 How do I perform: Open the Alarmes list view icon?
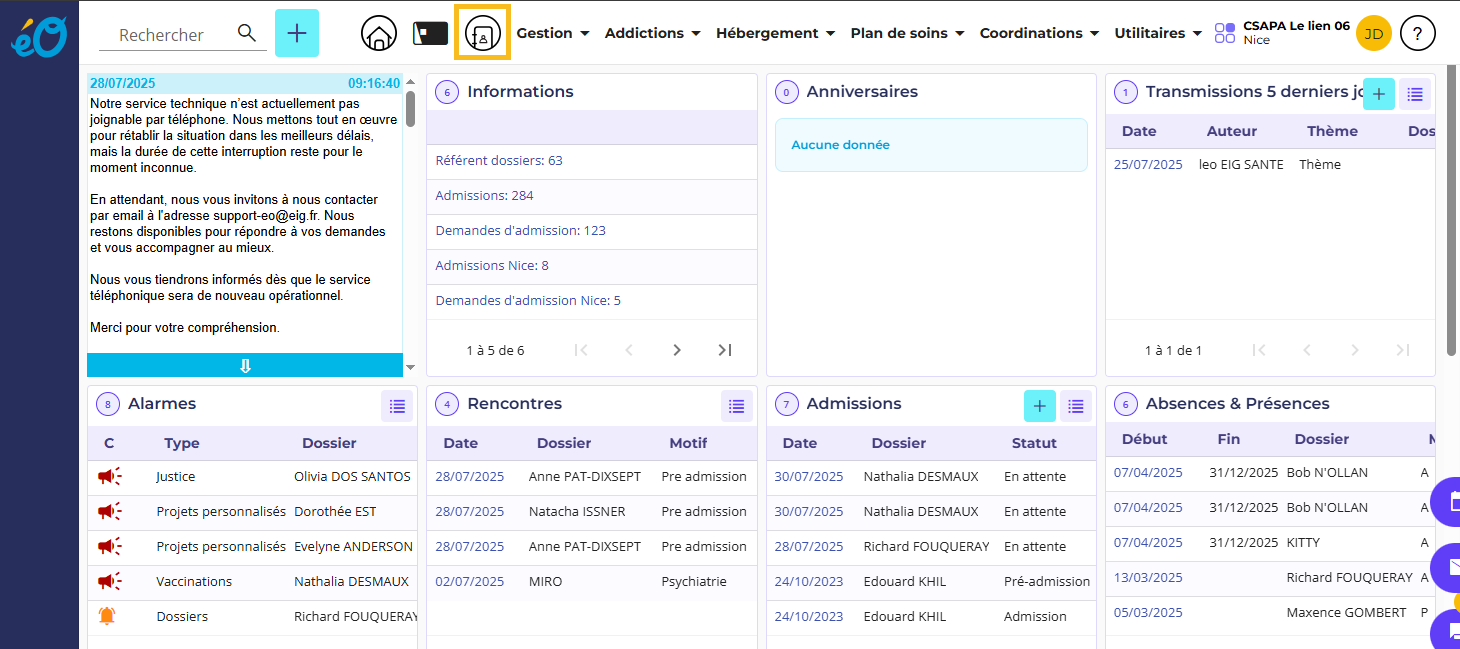click(397, 406)
